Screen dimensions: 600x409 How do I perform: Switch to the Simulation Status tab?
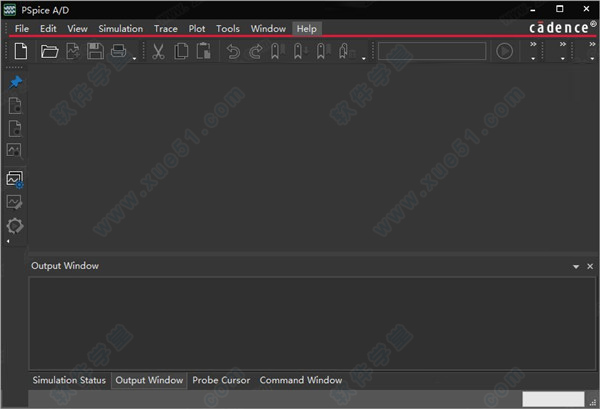[x=69, y=380]
